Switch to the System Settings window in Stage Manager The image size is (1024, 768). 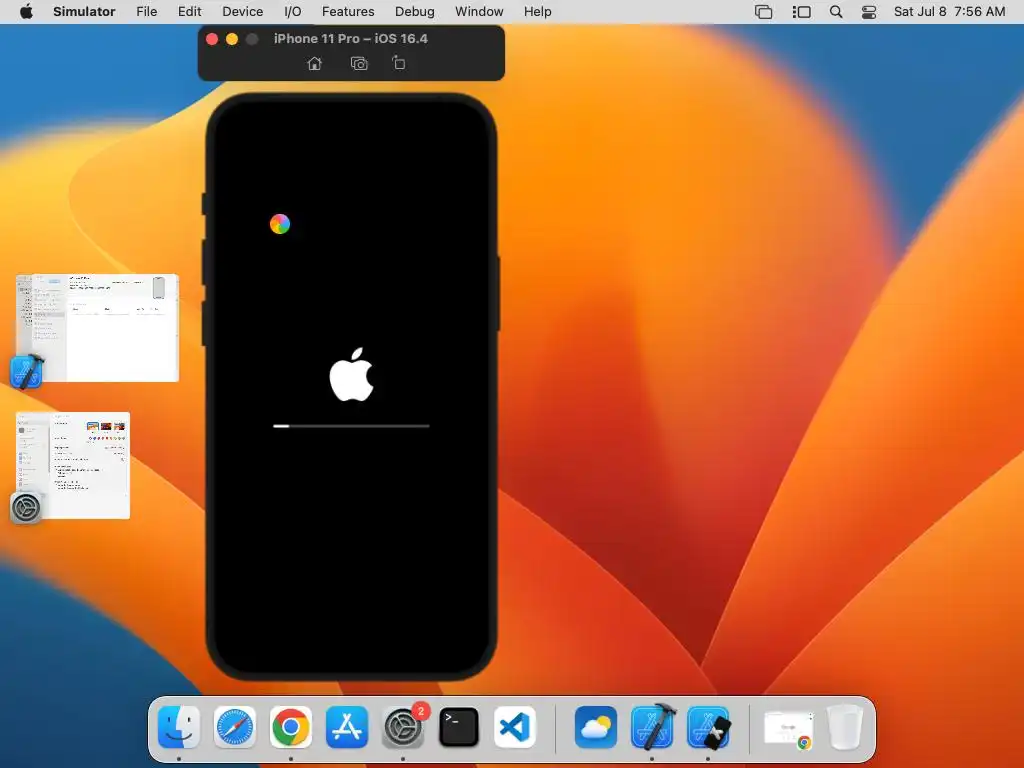click(72, 466)
